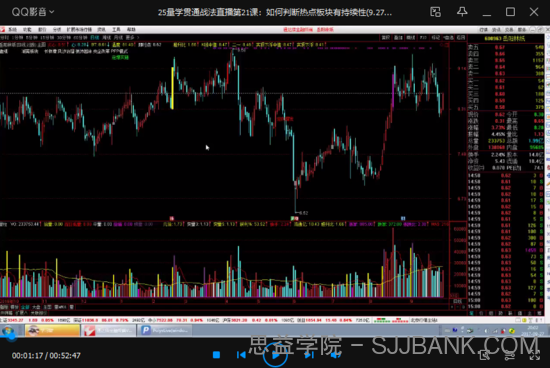The height and width of the screenshot is (368, 550).
Task: Switch chart to 5分钟 period
Action: click(31, 37)
